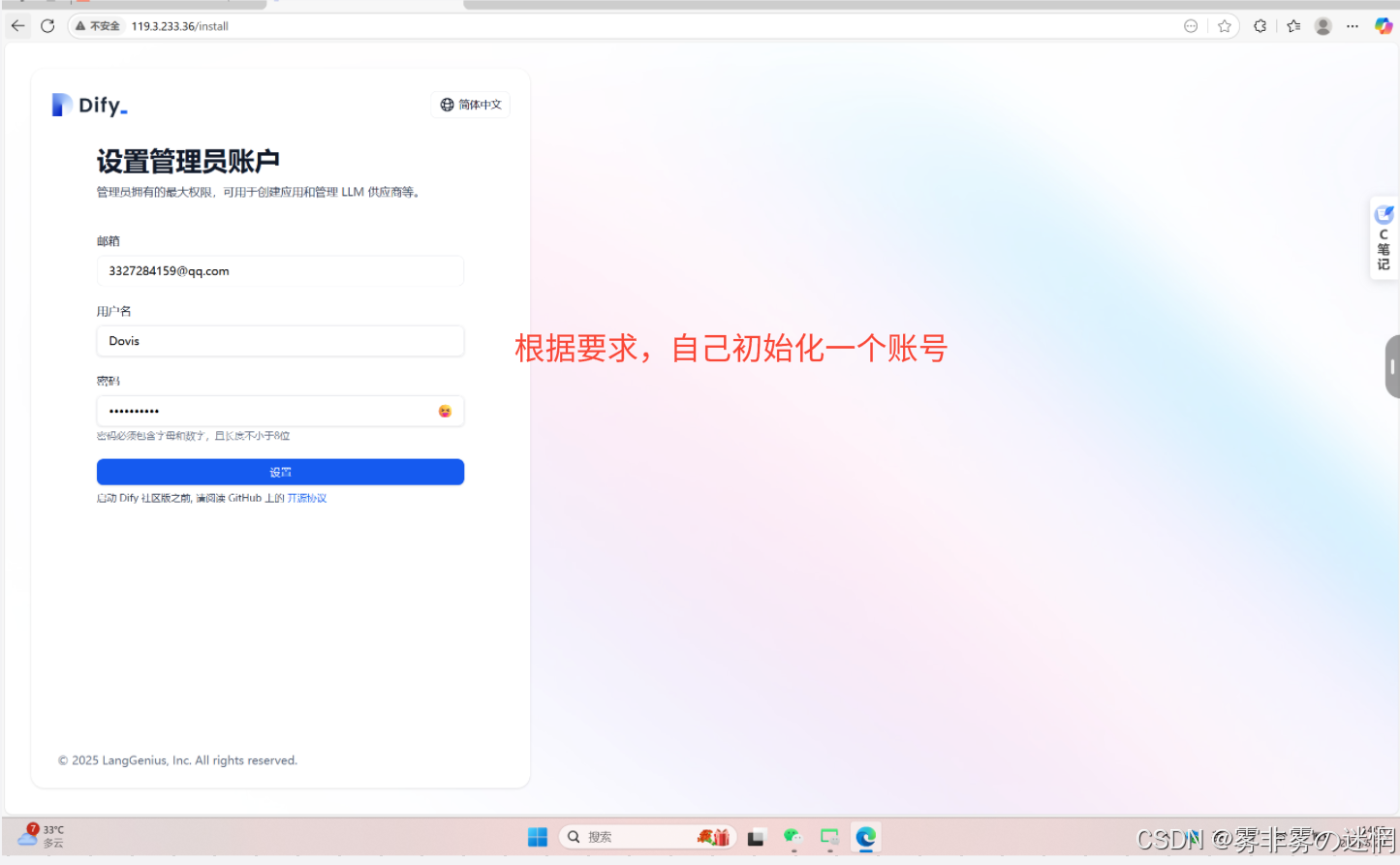Open the Windows Start menu
The image size is (1400, 865).
[x=538, y=837]
